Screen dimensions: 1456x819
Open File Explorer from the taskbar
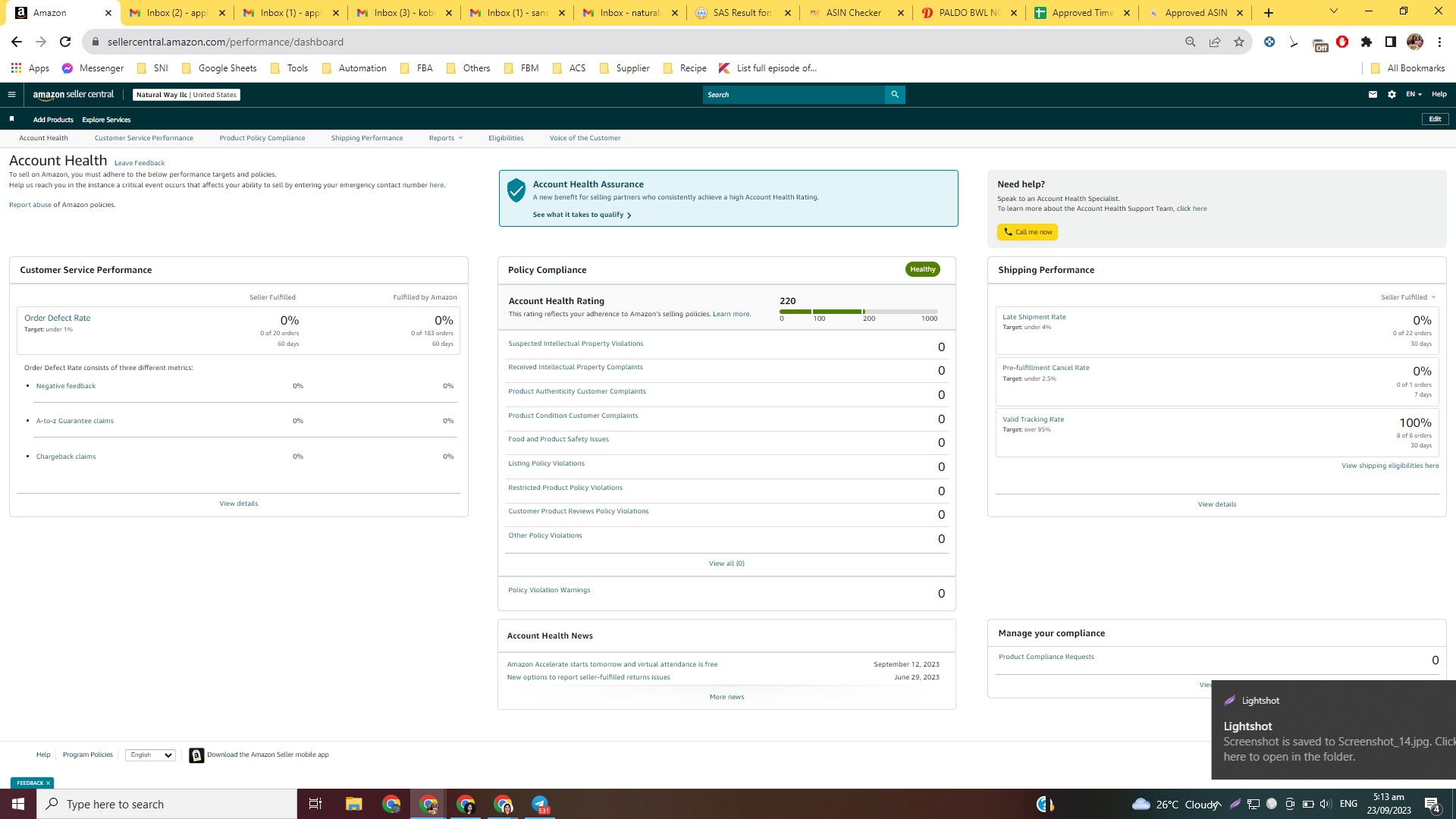coord(353,804)
